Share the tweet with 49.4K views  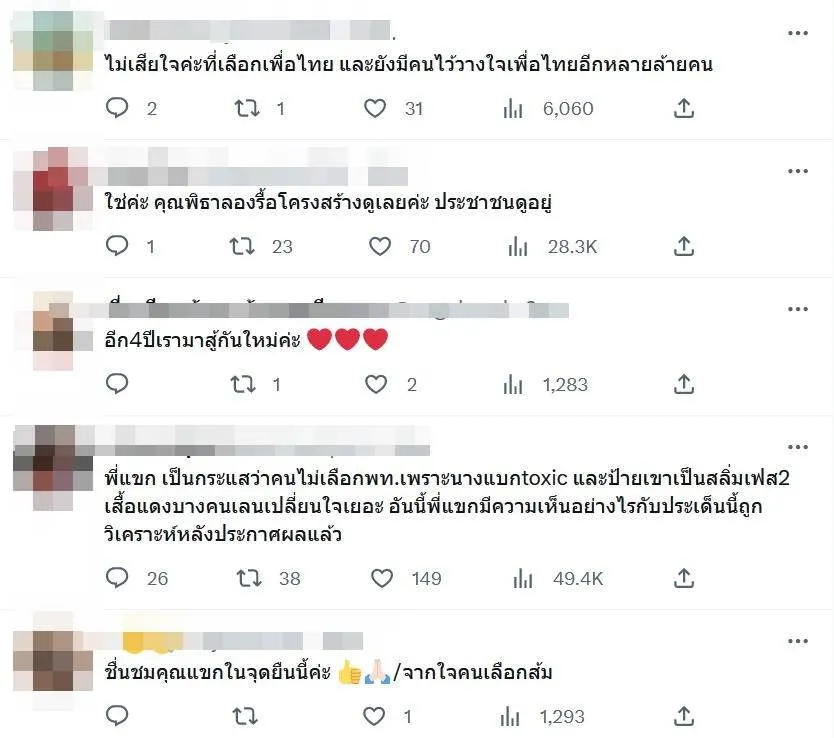point(684,578)
